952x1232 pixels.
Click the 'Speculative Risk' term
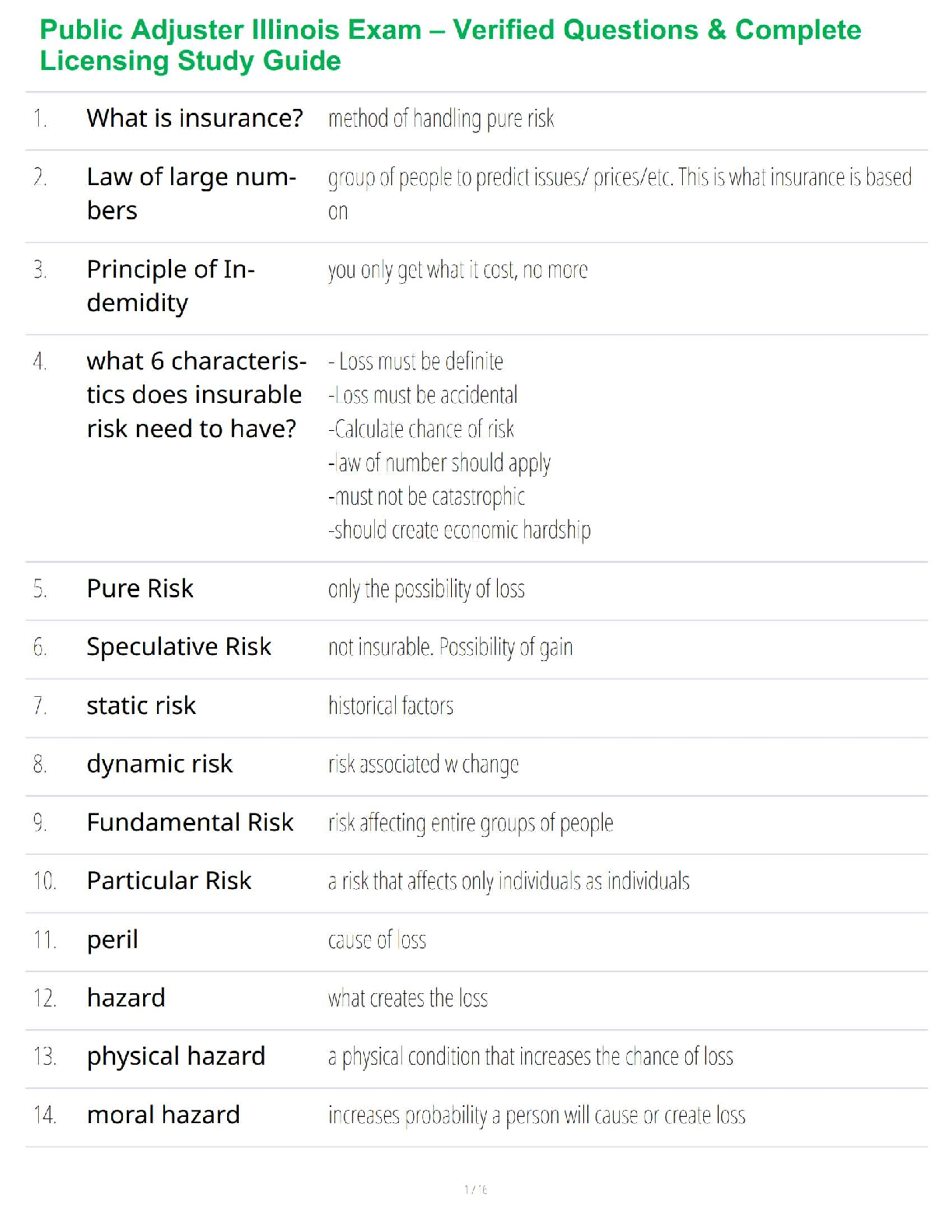[x=179, y=647]
